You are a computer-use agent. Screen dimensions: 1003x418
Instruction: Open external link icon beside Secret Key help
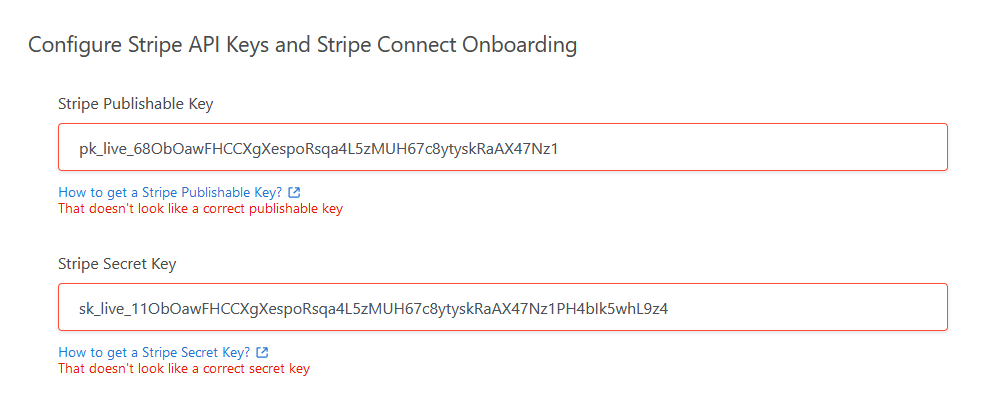click(262, 352)
